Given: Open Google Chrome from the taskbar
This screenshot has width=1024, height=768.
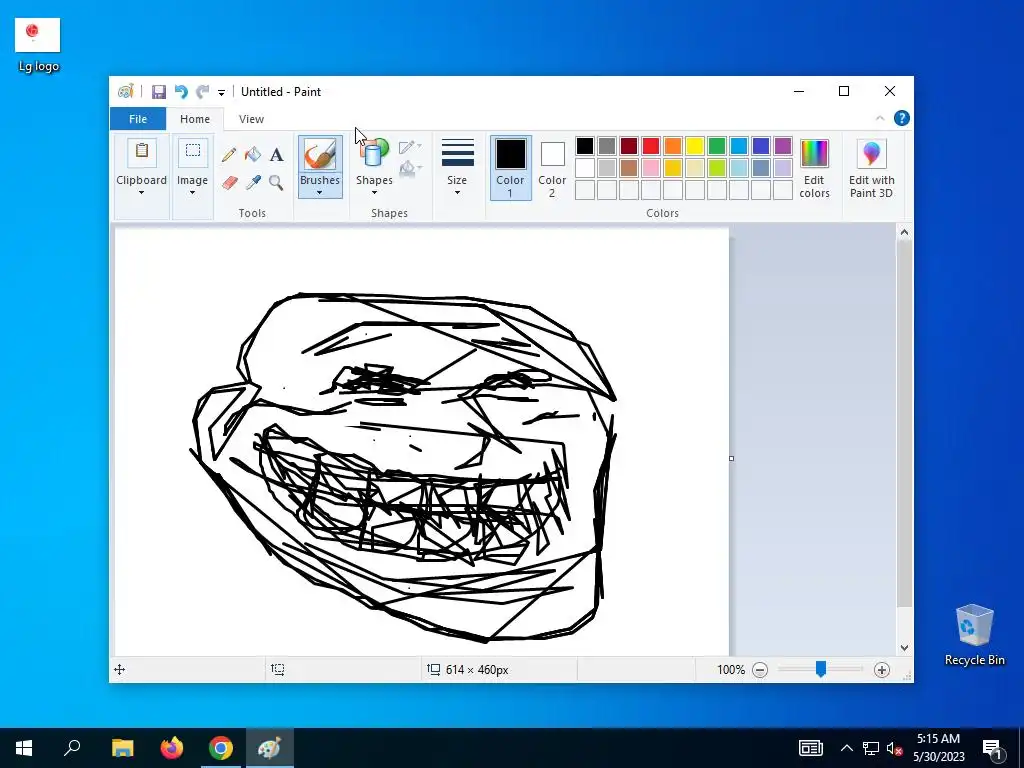Looking at the screenshot, I should click(x=221, y=748).
